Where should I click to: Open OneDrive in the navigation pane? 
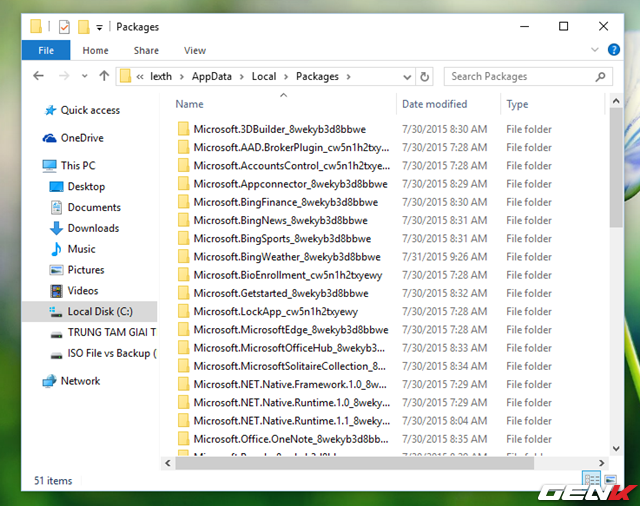81,138
